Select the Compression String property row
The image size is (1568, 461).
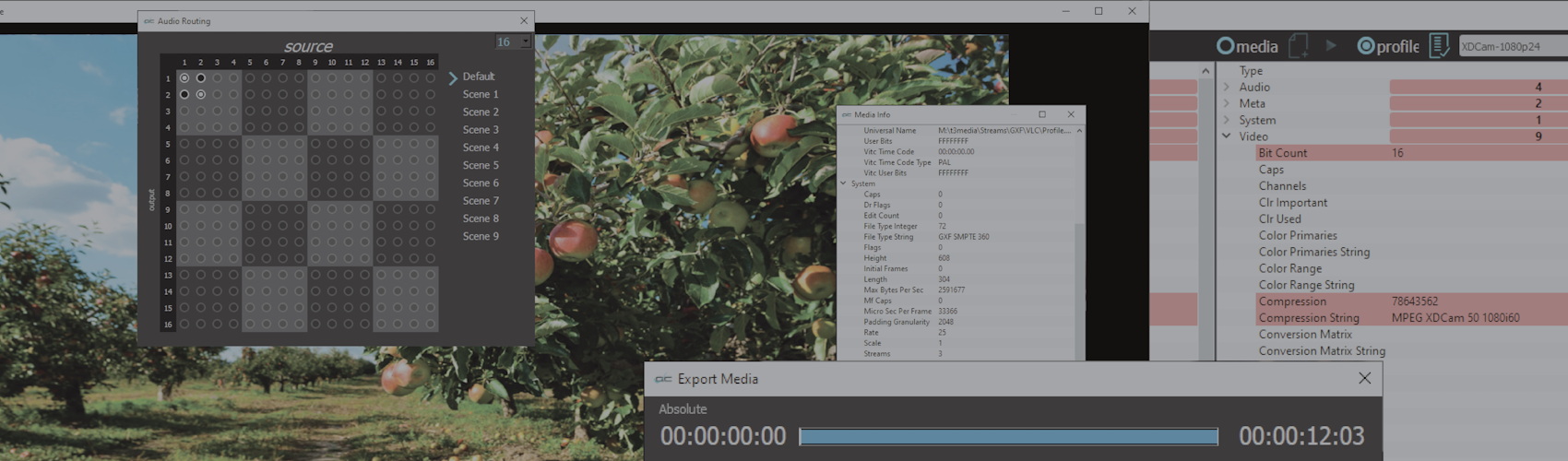tap(1308, 318)
